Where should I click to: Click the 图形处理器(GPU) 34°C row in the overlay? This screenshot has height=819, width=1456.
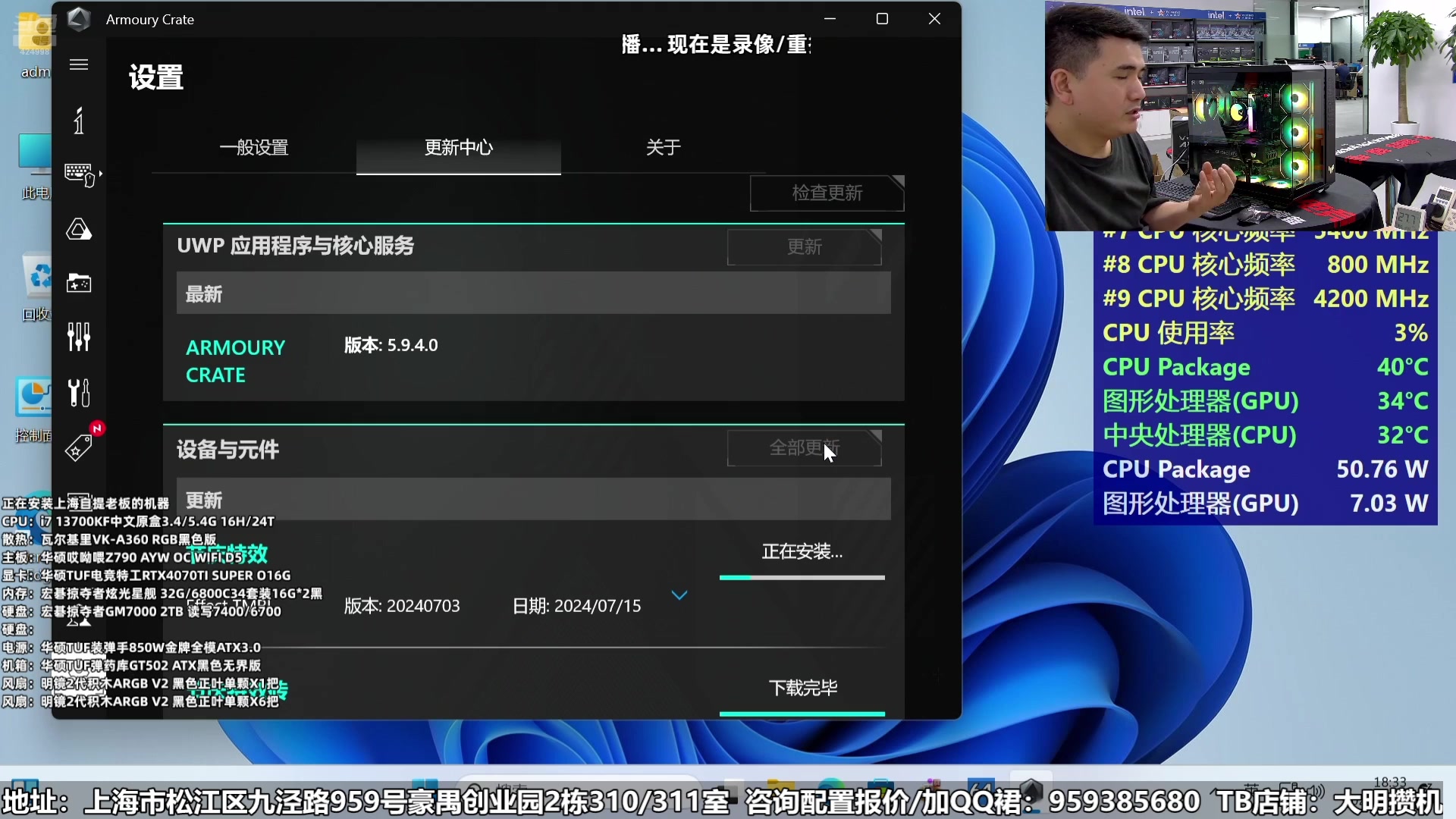tap(1266, 401)
